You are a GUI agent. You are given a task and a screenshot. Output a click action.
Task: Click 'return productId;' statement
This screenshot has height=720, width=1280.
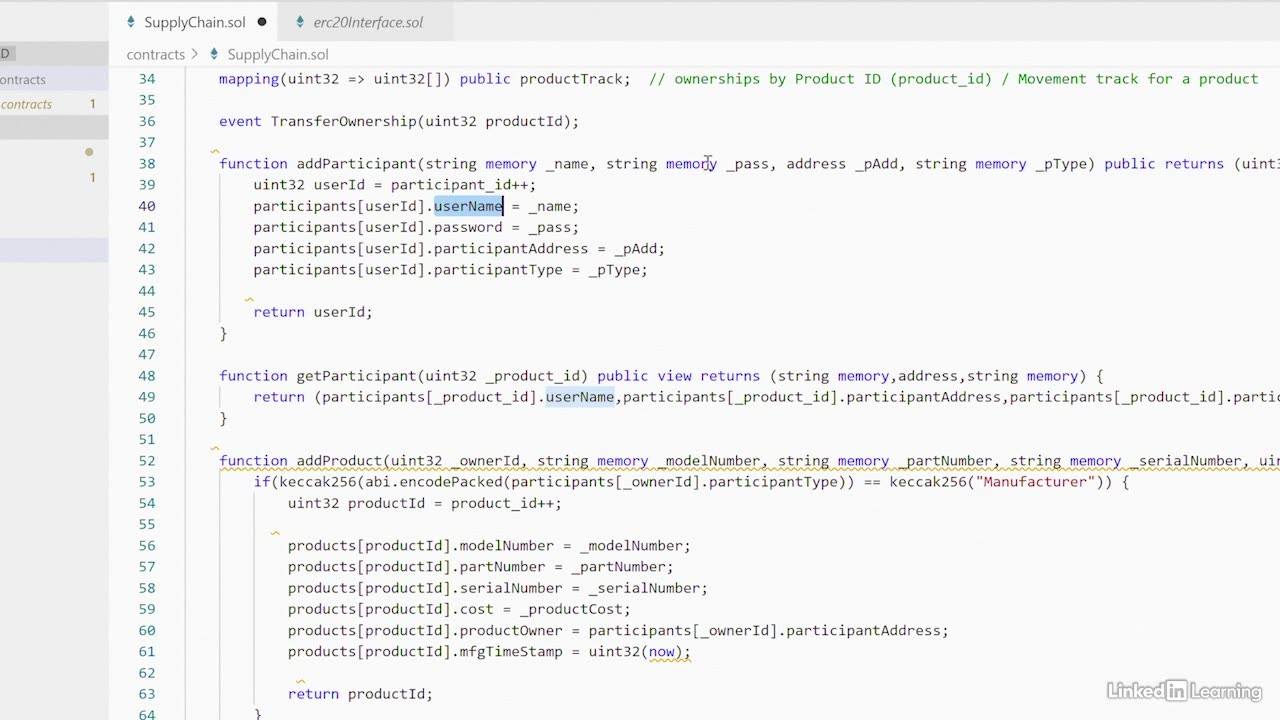[x=360, y=694]
